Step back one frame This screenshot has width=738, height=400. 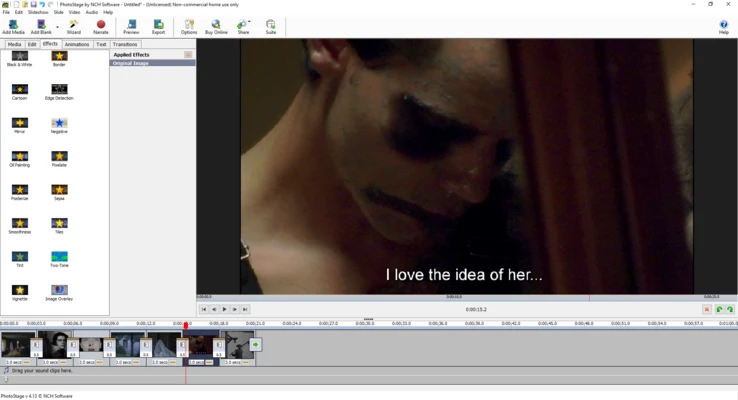coord(214,309)
